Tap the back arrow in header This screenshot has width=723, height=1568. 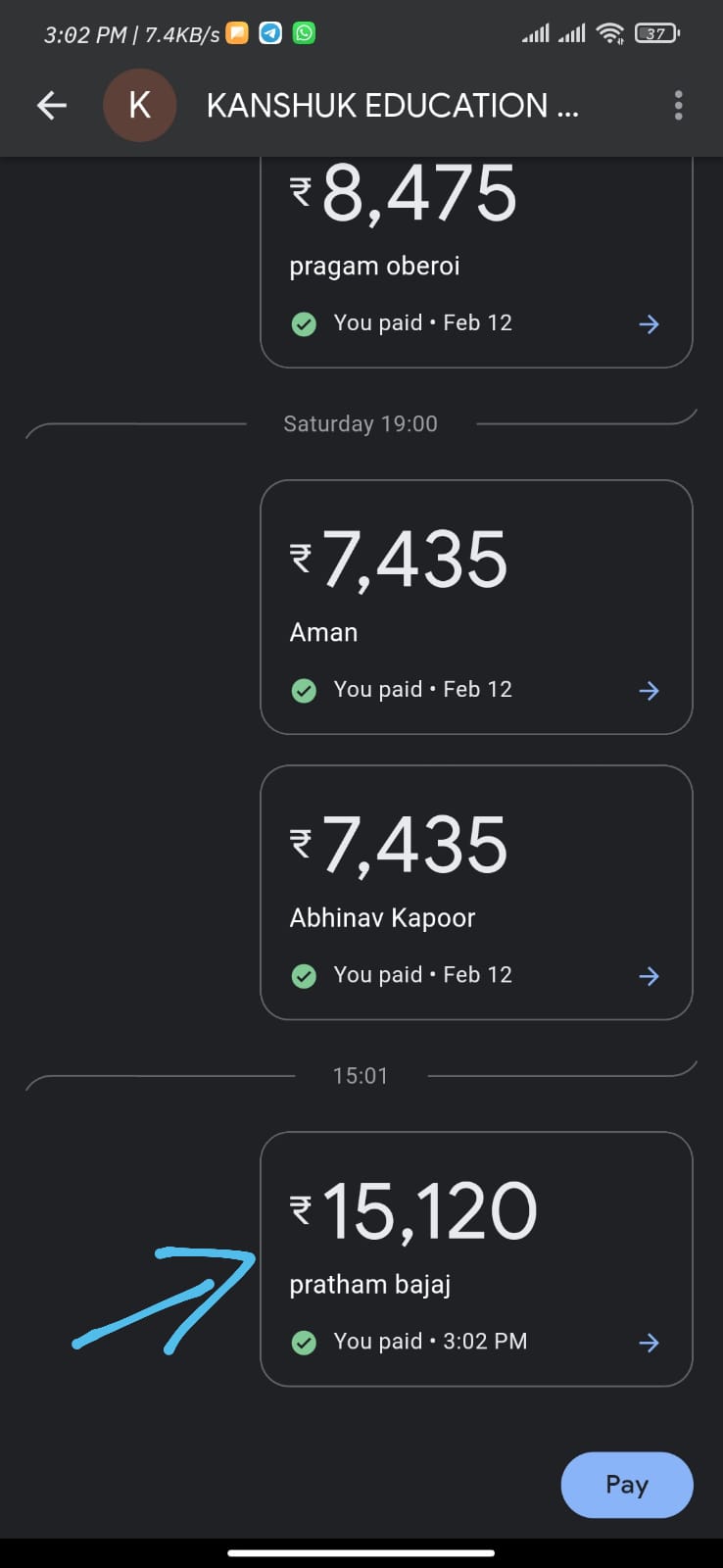click(52, 106)
